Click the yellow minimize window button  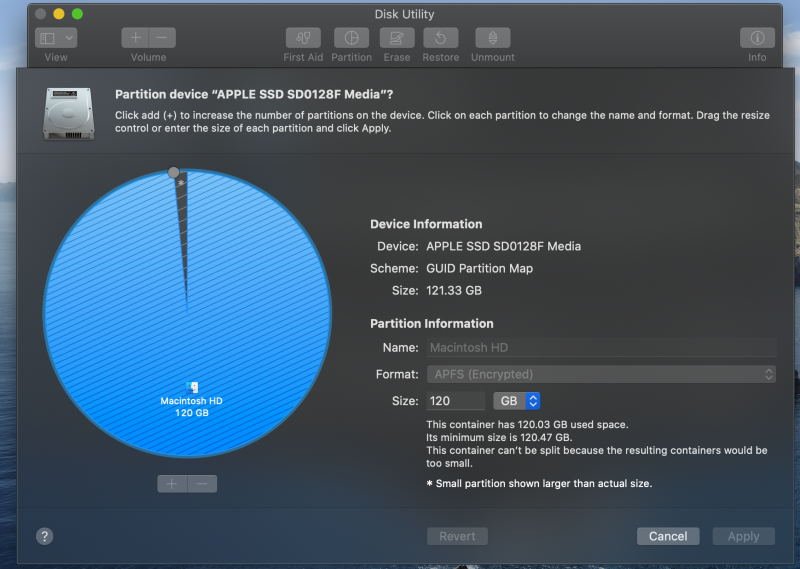coord(59,14)
